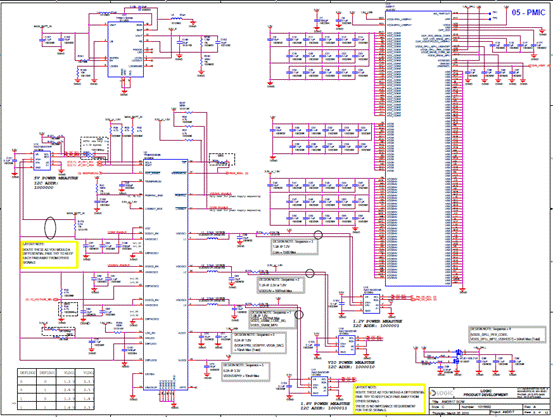This screenshot has width=553, height=417.
Task: Click the 'Sequence = 4' design note box
Action: pyautogui.click(x=507, y=334)
